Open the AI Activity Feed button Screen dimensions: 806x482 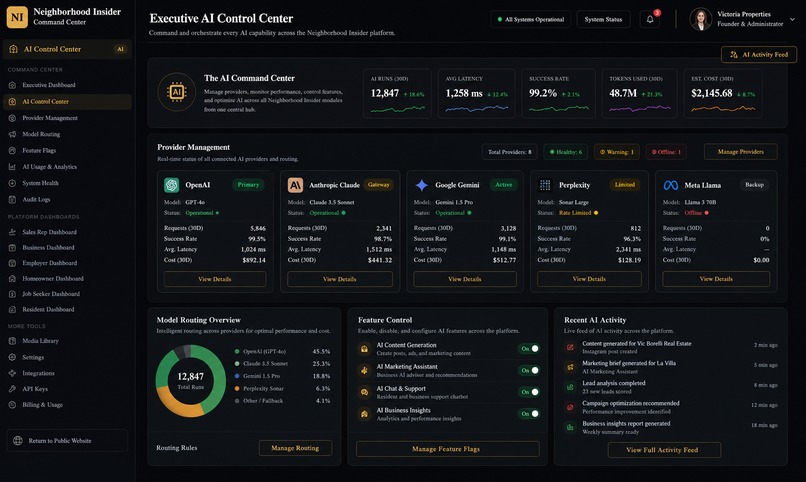pyautogui.click(x=759, y=54)
